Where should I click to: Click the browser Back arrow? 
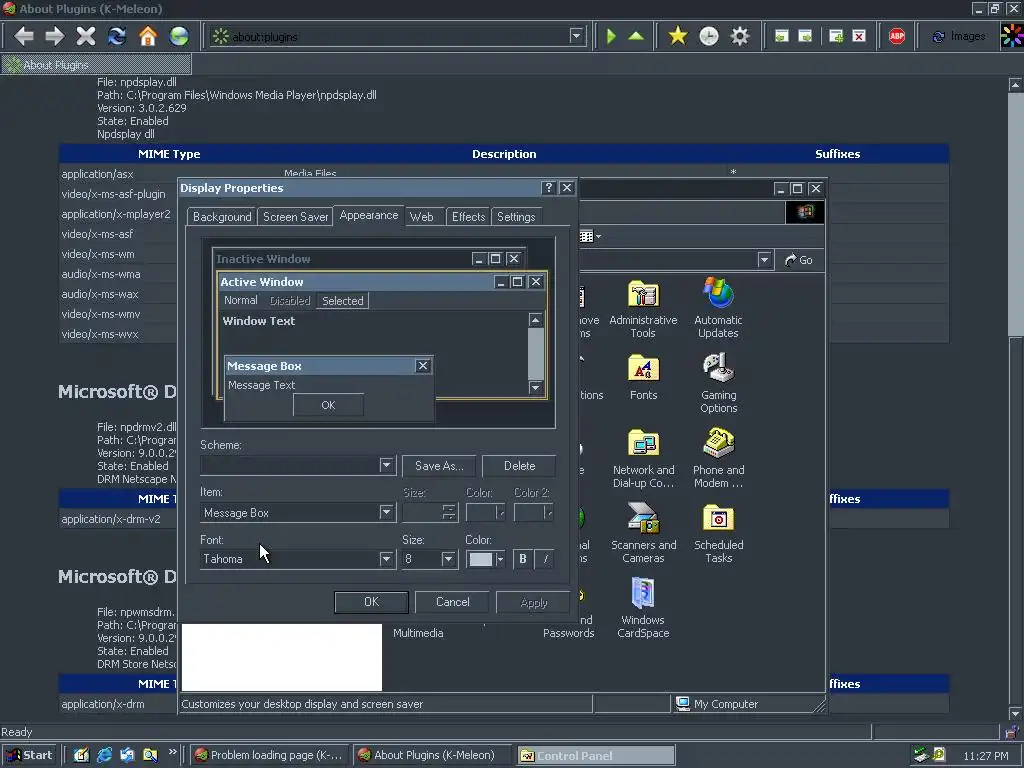(24, 36)
